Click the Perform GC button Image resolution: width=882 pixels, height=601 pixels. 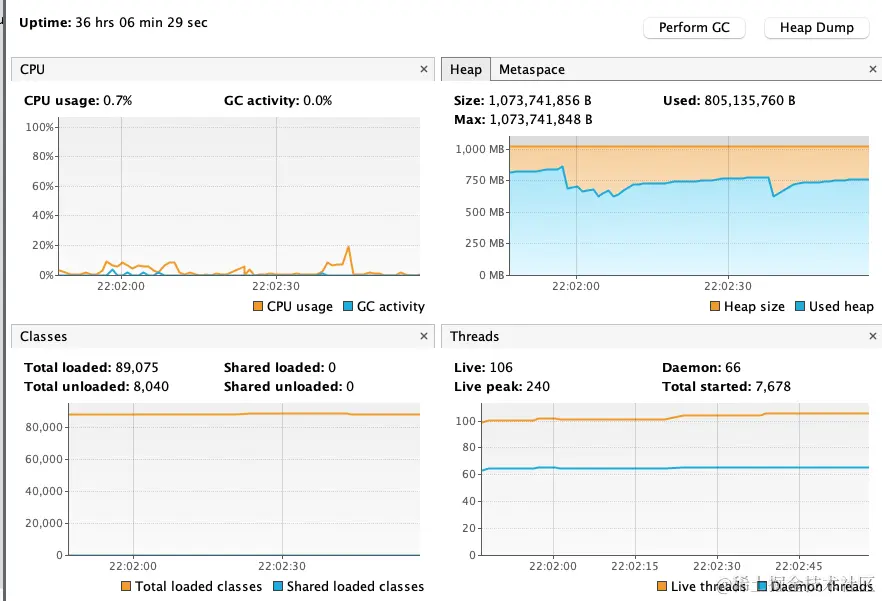(x=694, y=28)
